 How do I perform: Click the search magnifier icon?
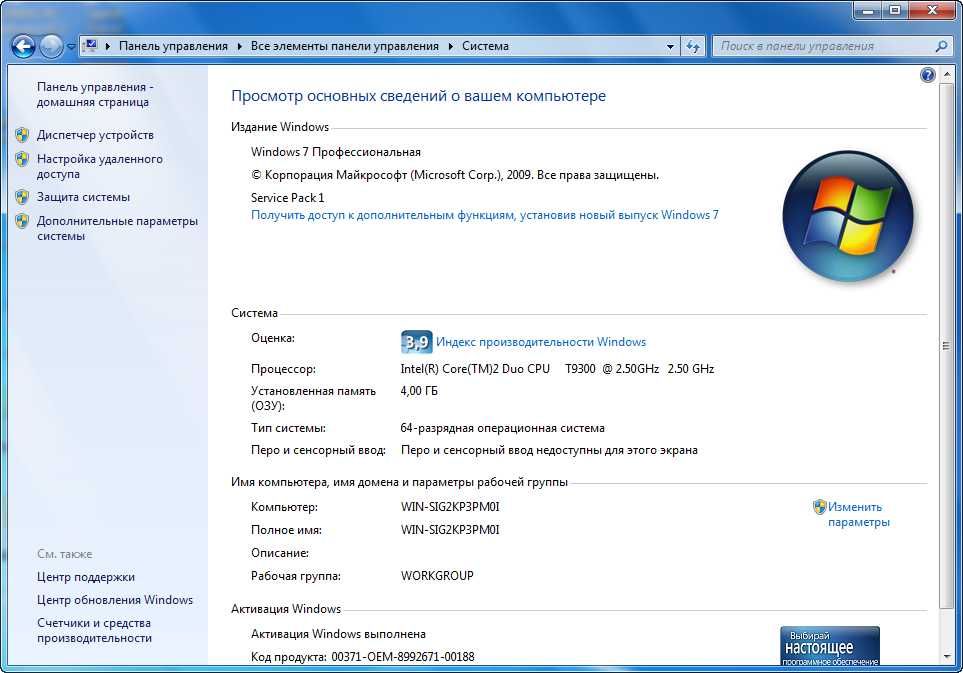(x=942, y=46)
